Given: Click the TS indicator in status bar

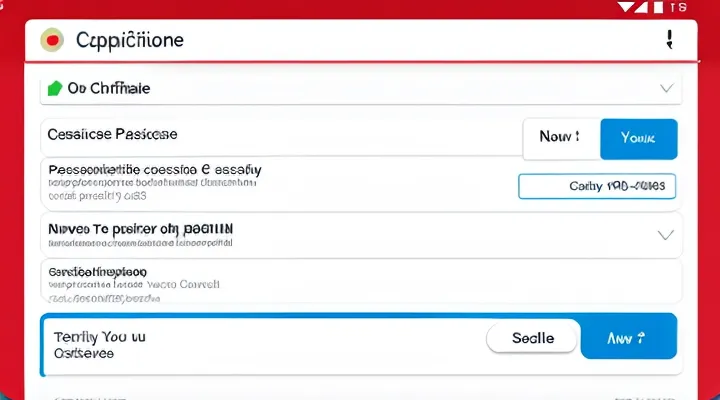Looking at the screenshot, I should [x=677, y=8].
